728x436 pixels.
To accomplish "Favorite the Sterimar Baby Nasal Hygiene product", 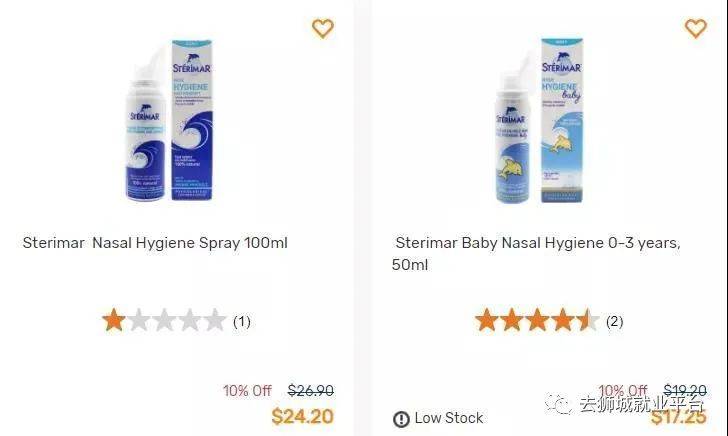I will click(x=695, y=29).
